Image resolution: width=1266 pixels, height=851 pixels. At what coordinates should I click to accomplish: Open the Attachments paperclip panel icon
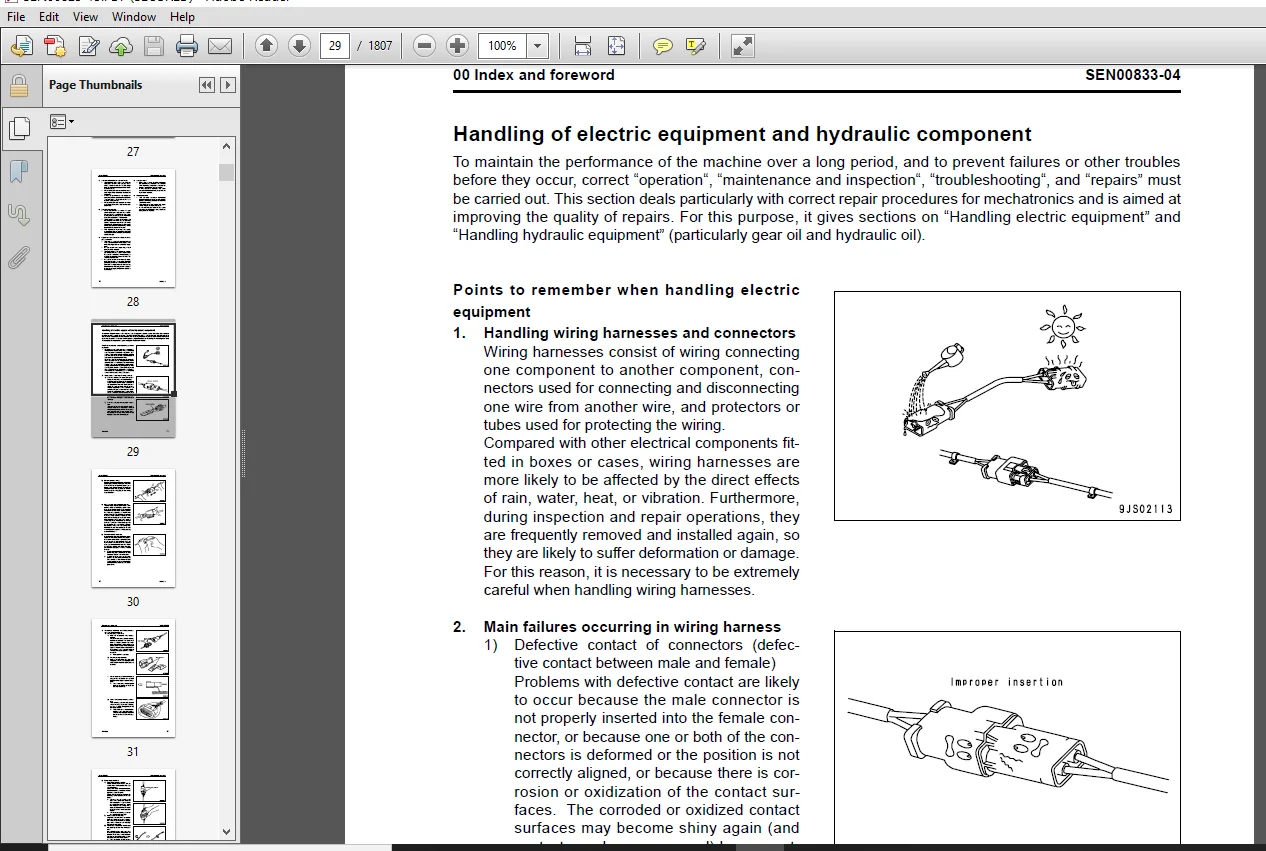[x=18, y=258]
